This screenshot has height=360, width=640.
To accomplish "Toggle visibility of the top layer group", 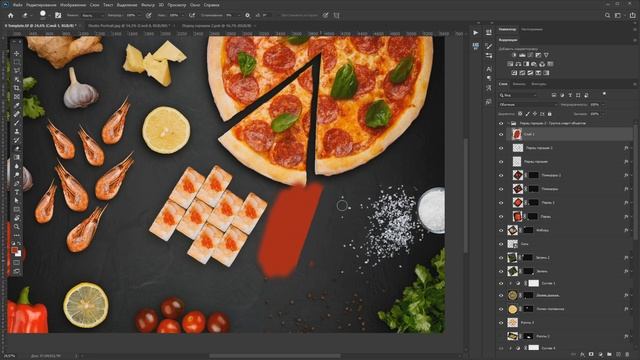I will tap(501, 123).
